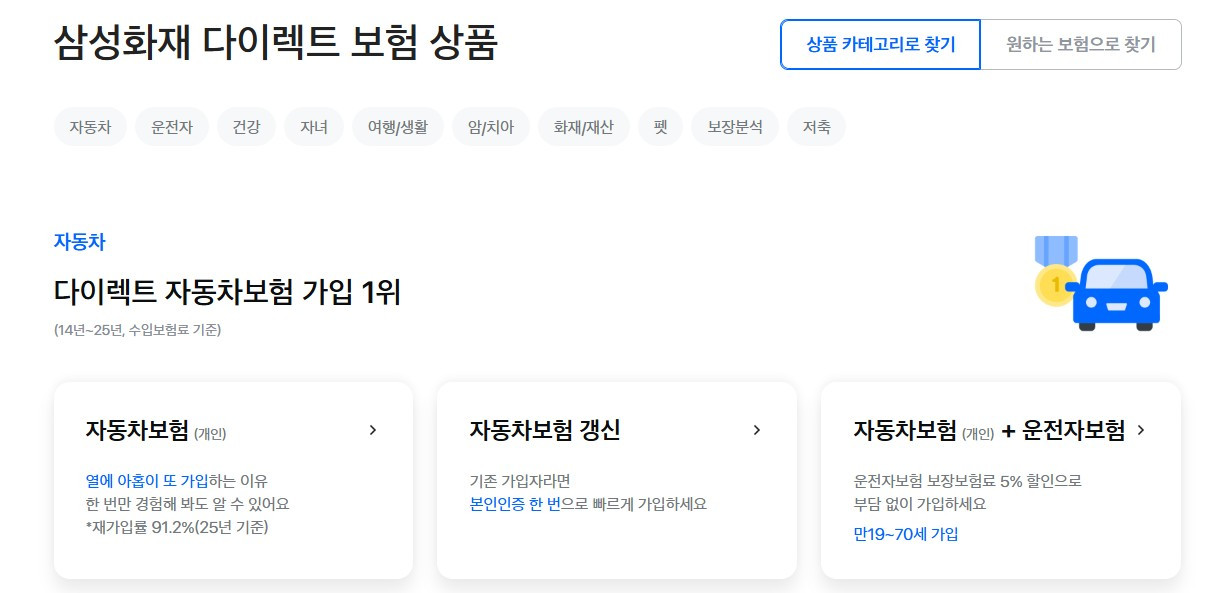Switch to the 상품 카테고리로 찾기 tab

coord(881,44)
